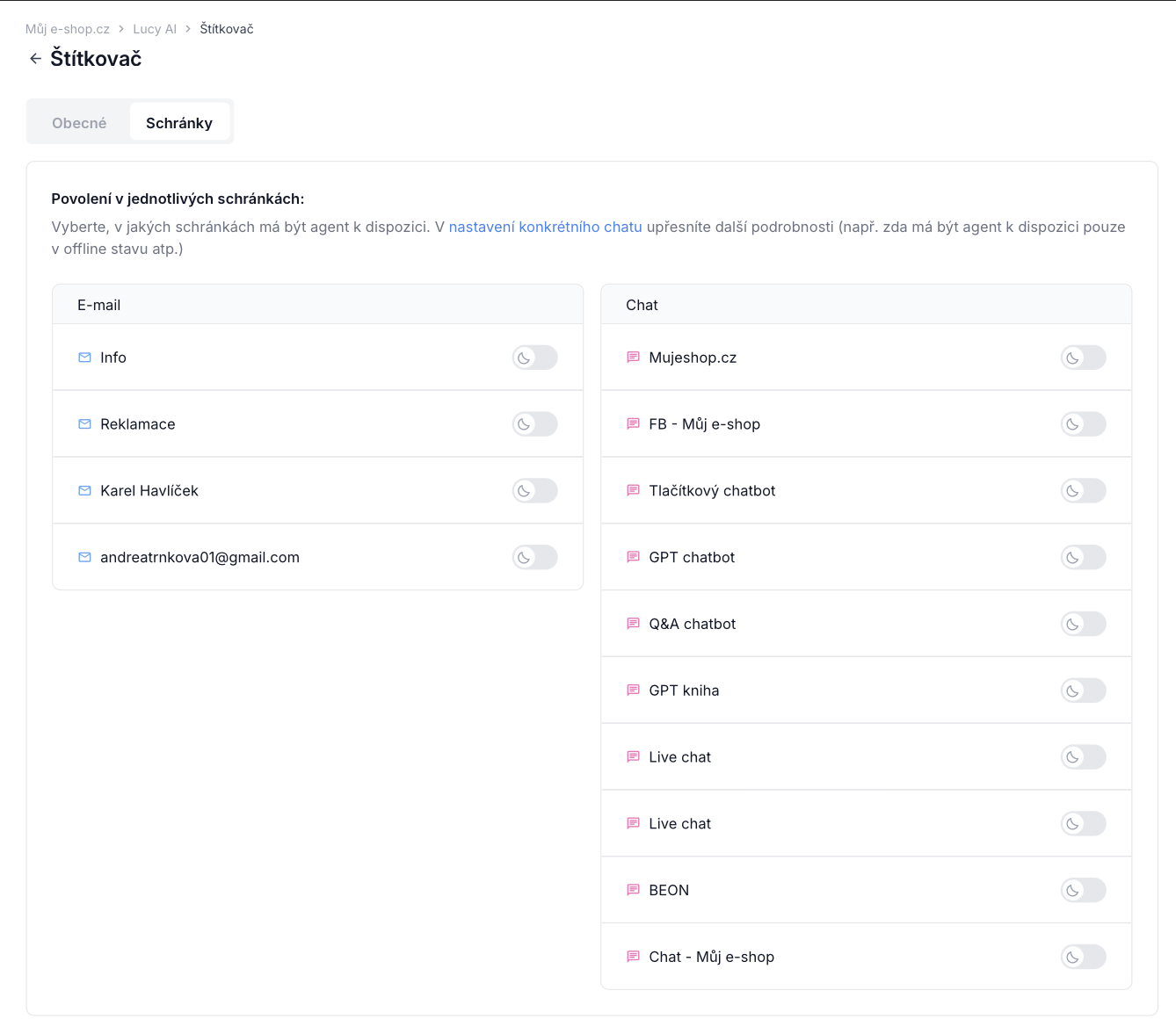Switch to the Obecné tab
1176x1034 pixels.
tap(79, 123)
